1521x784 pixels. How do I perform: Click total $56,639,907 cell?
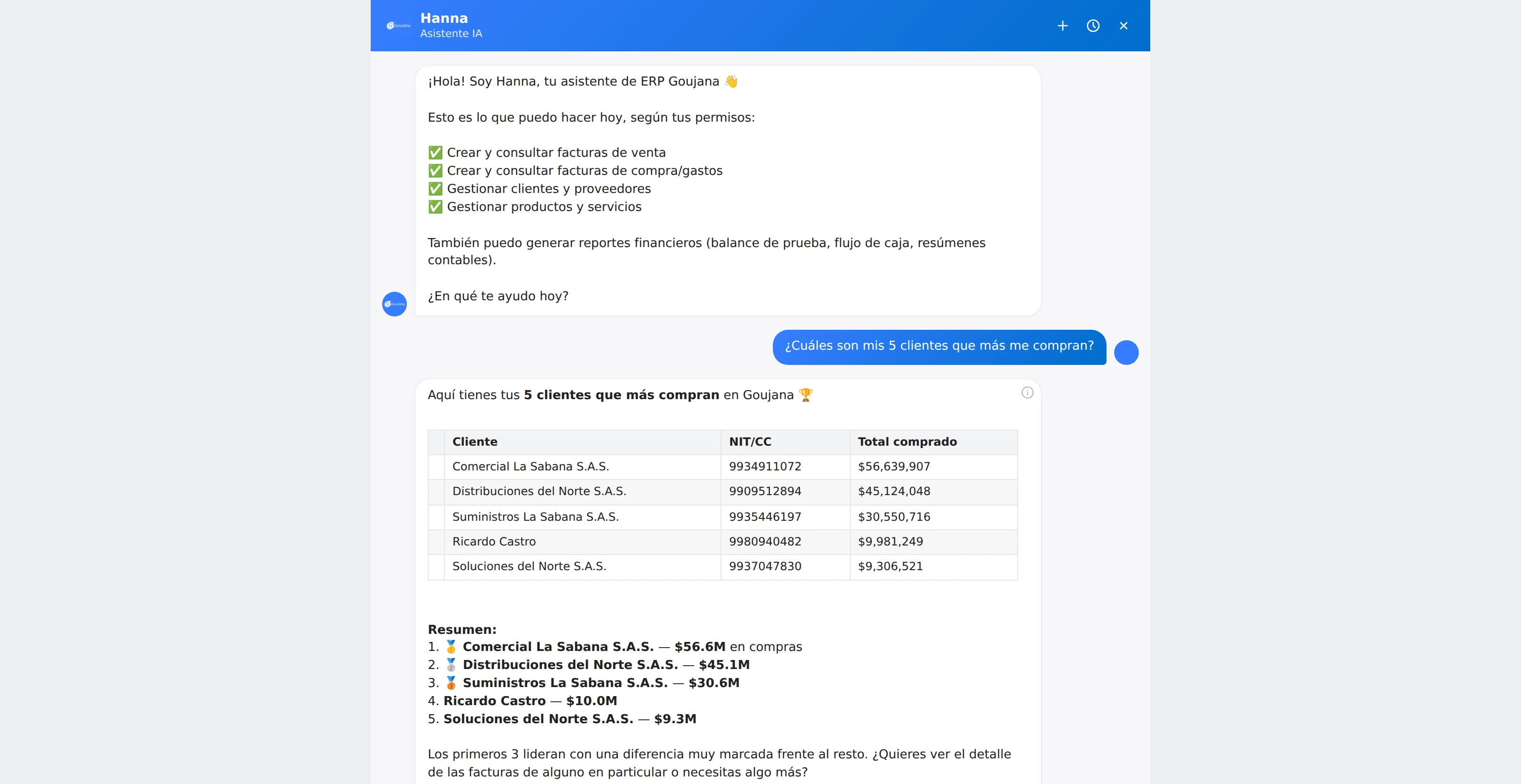934,467
